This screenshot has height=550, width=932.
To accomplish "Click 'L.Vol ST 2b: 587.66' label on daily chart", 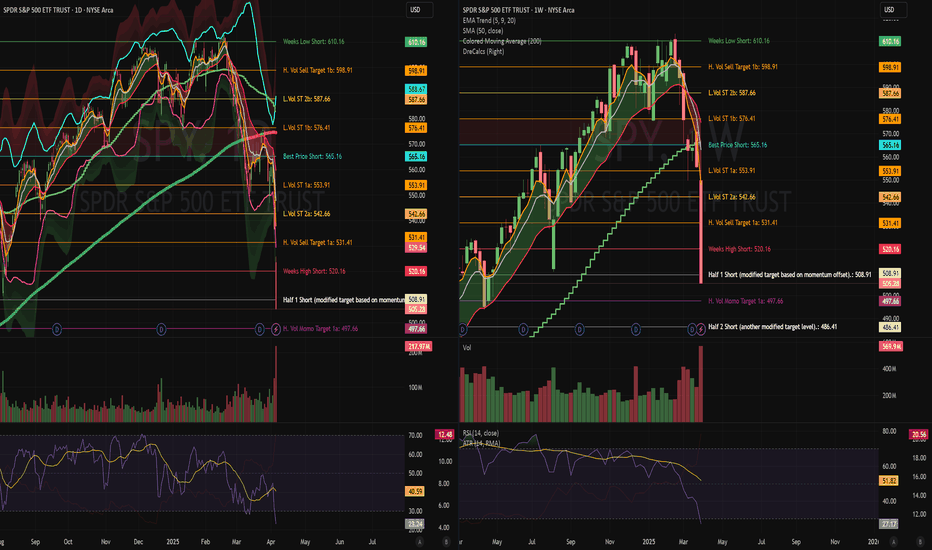I will pos(306,99).
